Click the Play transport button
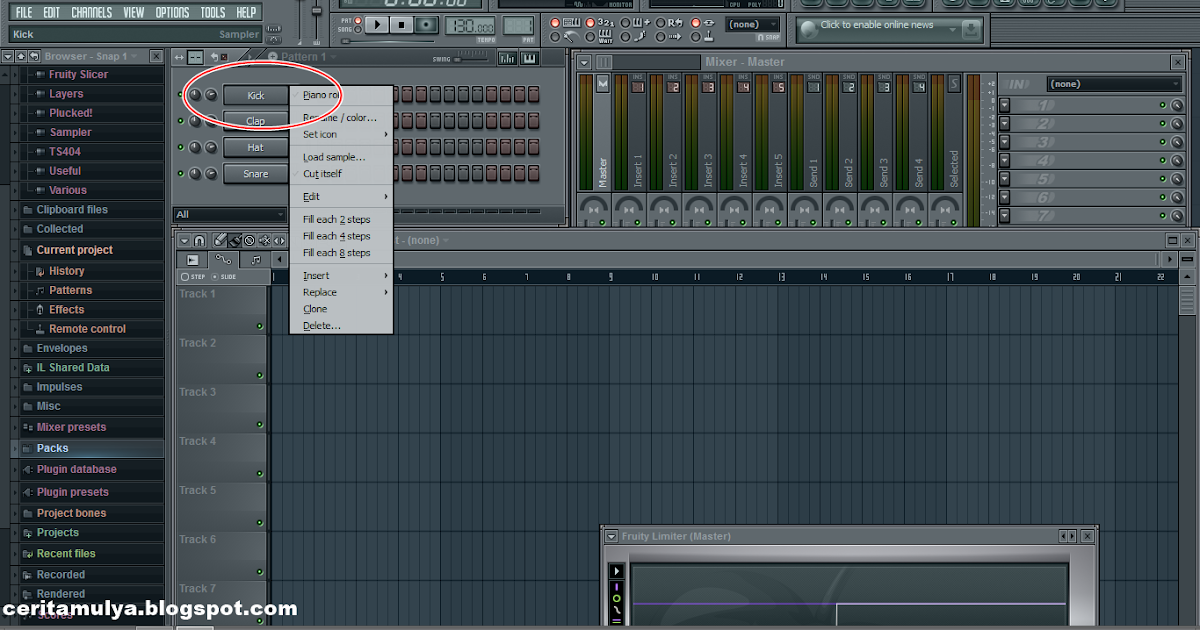Viewport: 1200px width, 630px height. click(376, 24)
